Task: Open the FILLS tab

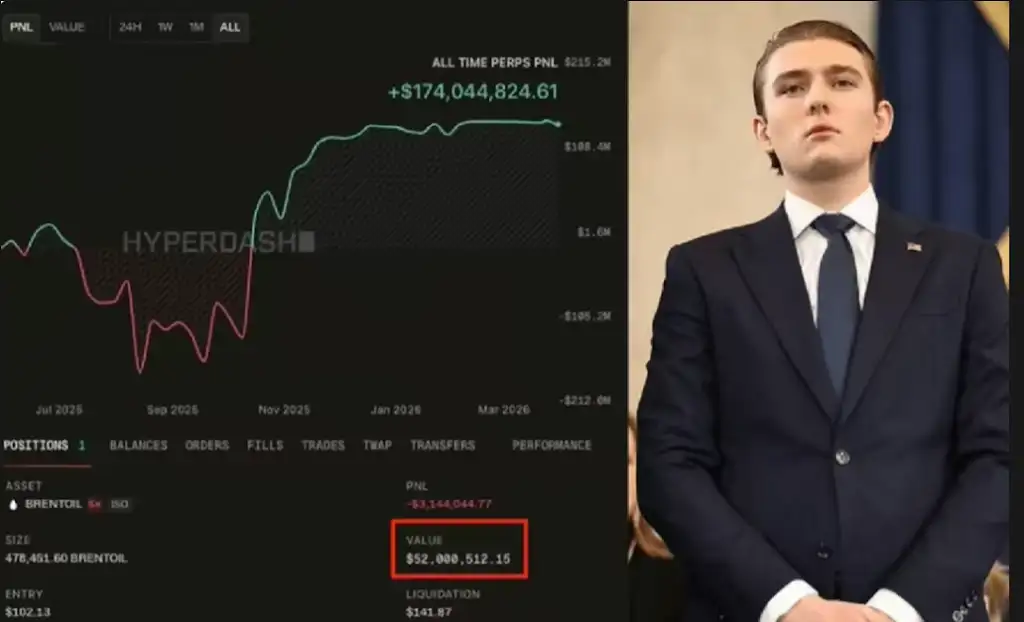Action: click(x=265, y=446)
